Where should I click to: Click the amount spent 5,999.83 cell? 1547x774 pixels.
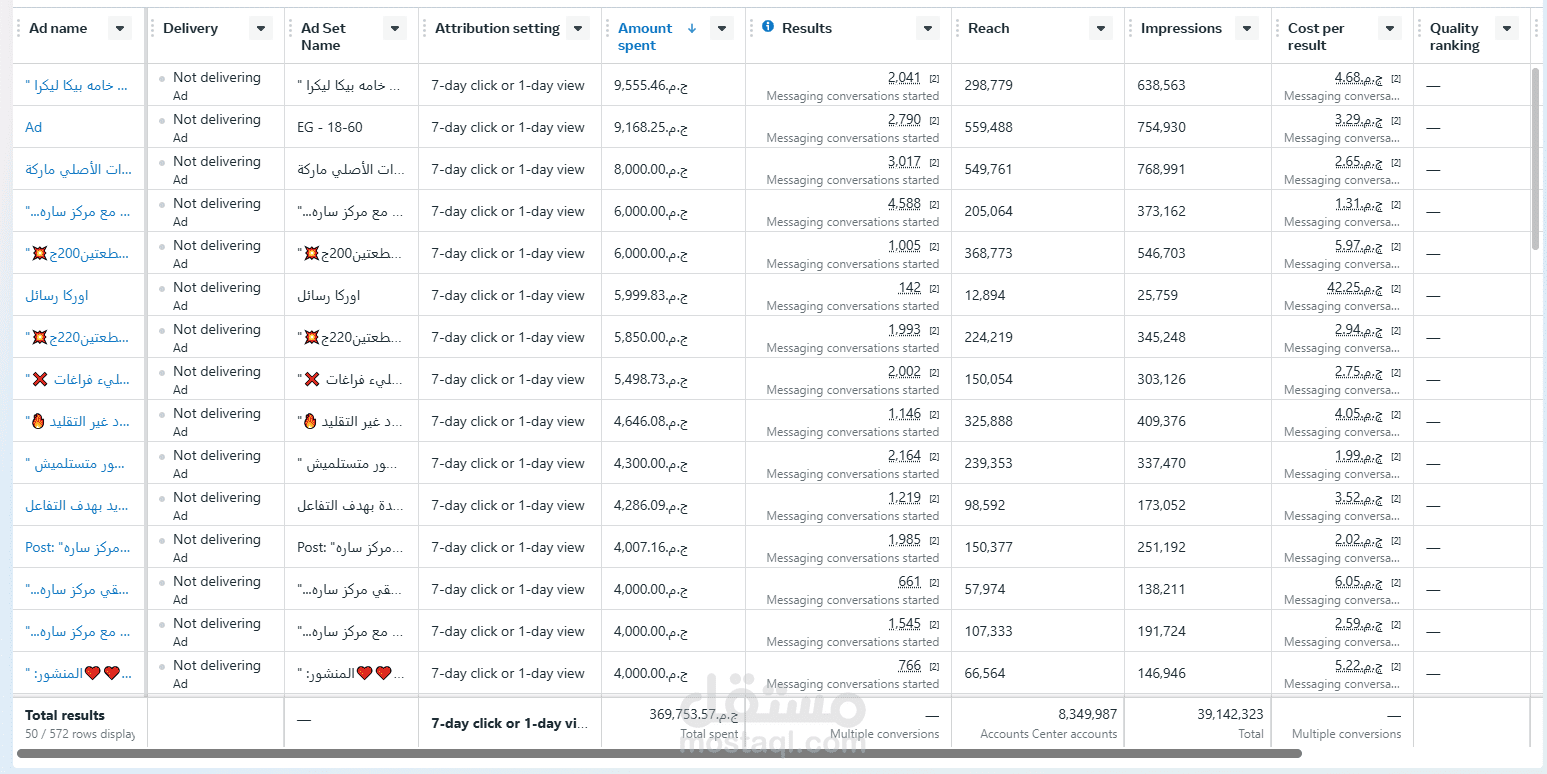(x=651, y=295)
